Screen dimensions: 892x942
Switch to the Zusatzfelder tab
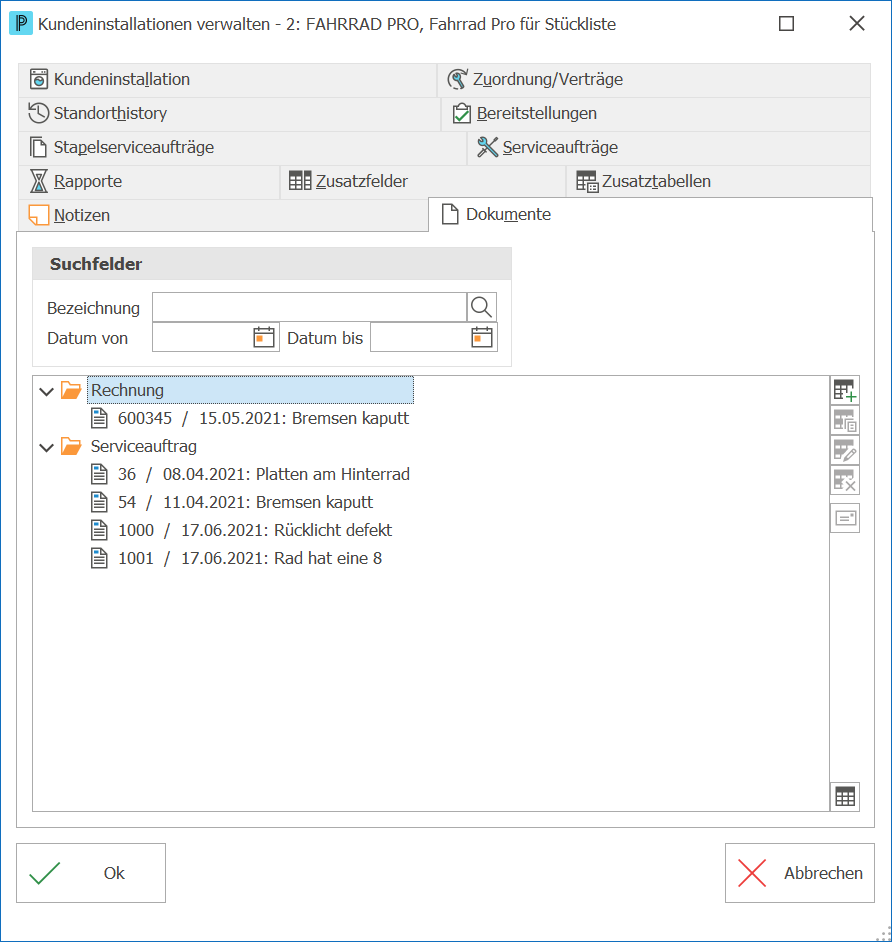pos(423,182)
